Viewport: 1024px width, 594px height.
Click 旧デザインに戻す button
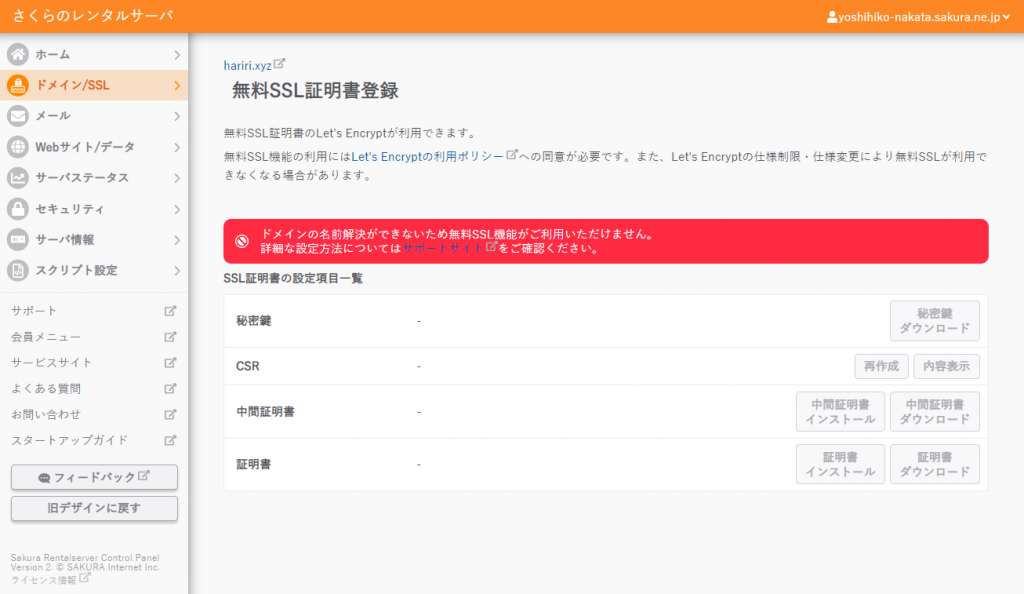[94, 508]
